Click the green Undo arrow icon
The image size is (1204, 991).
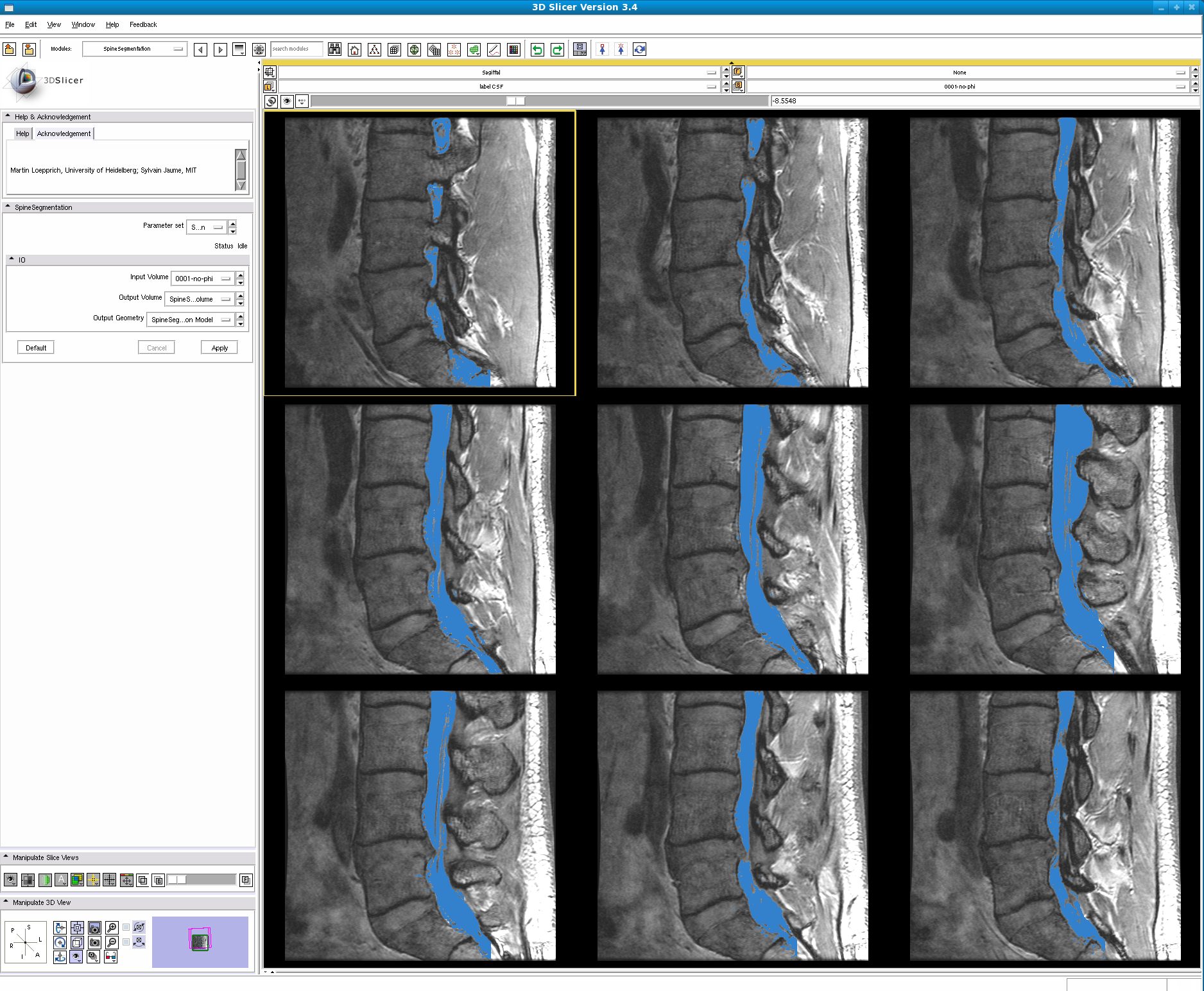(x=537, y=49)
